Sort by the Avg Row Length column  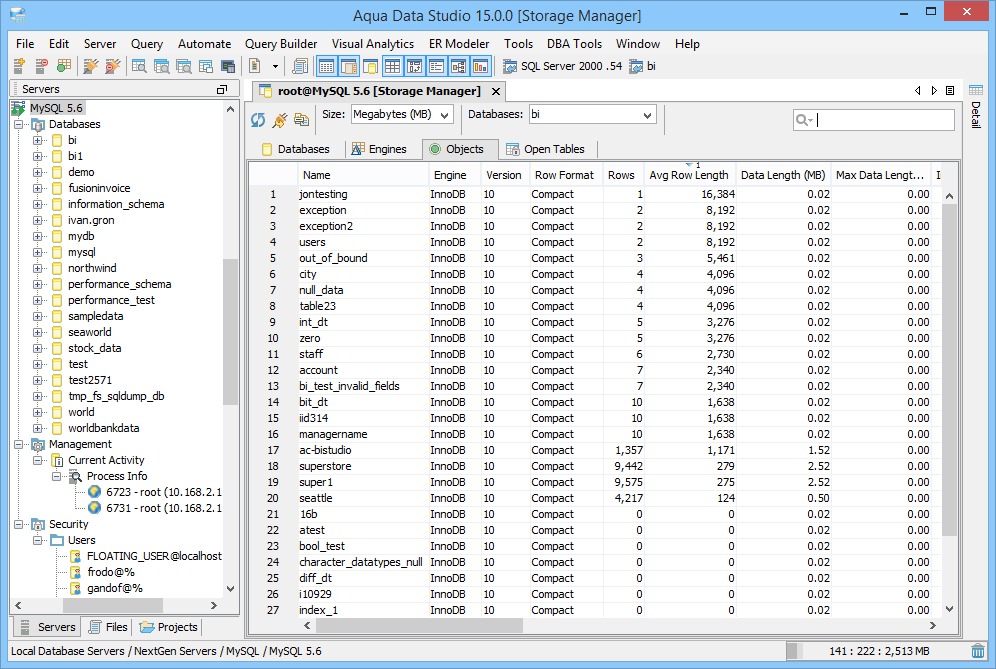[x=689, y=175]
